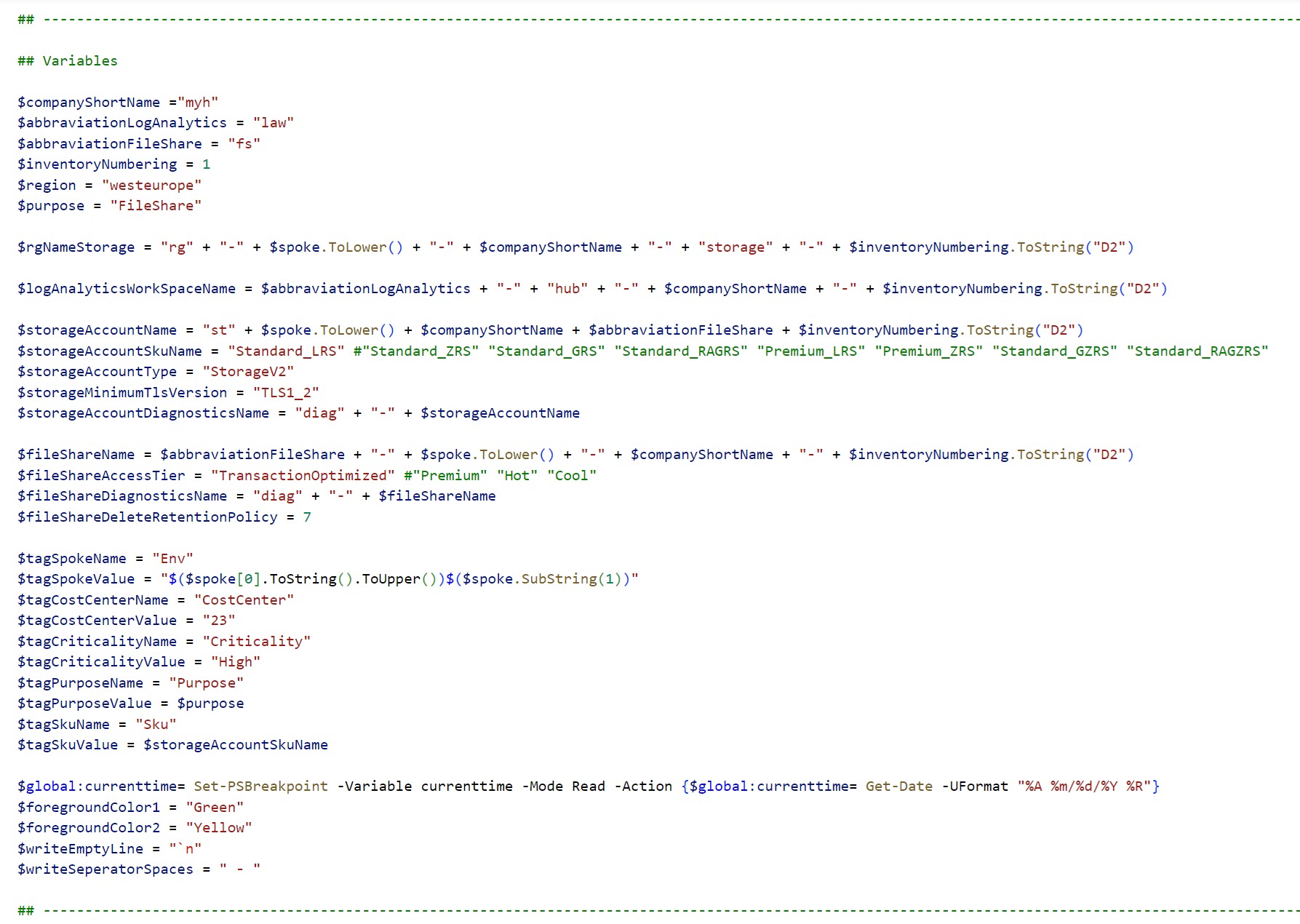Select the $companyShortName variable name

tap(89, 103)
